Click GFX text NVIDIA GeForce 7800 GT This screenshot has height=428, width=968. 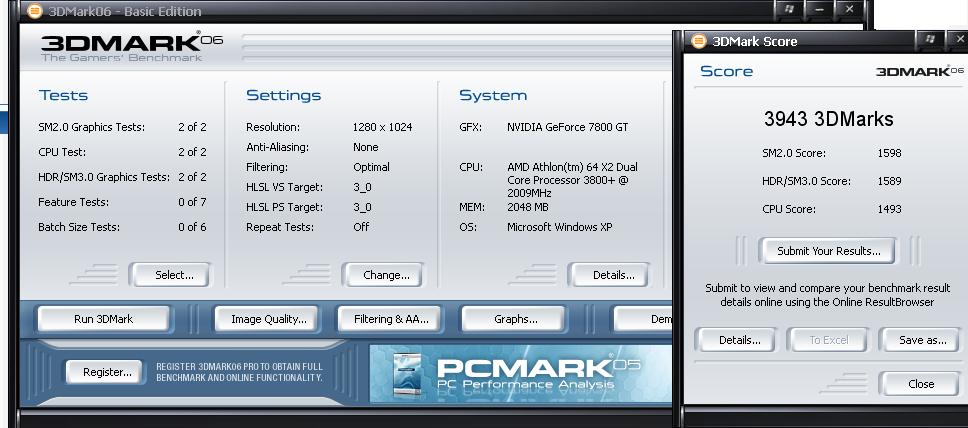[x=567, y=127]
